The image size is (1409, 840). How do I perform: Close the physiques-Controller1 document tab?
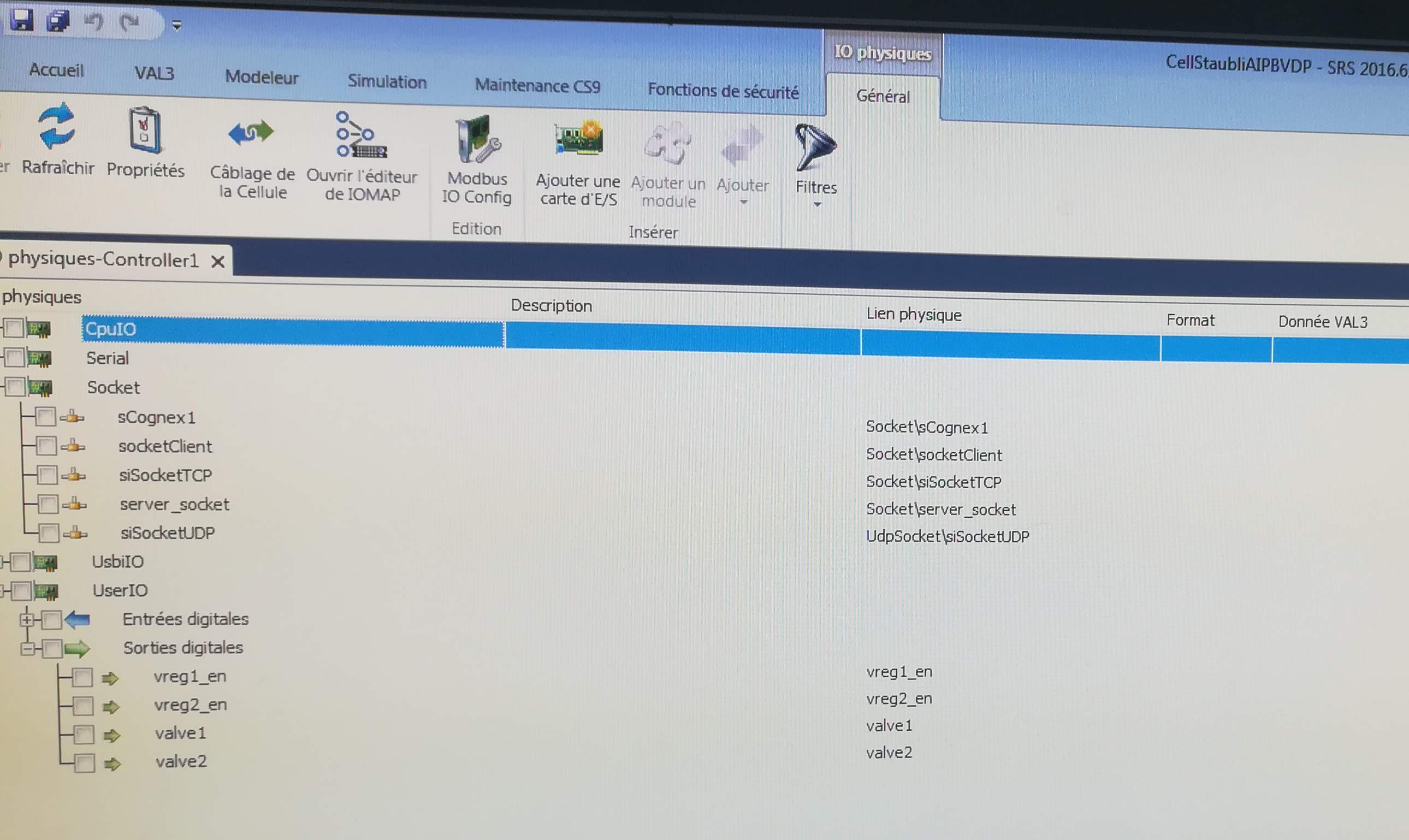click(218, 262)
